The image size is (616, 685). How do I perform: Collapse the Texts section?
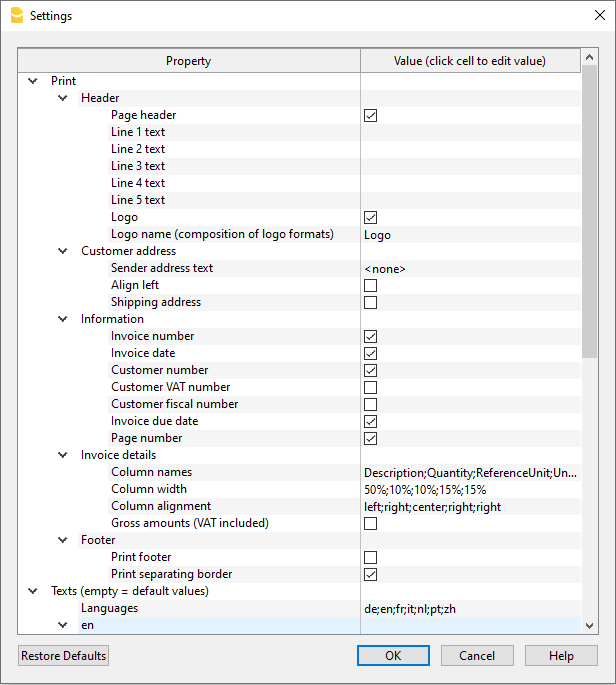(33, 591)
